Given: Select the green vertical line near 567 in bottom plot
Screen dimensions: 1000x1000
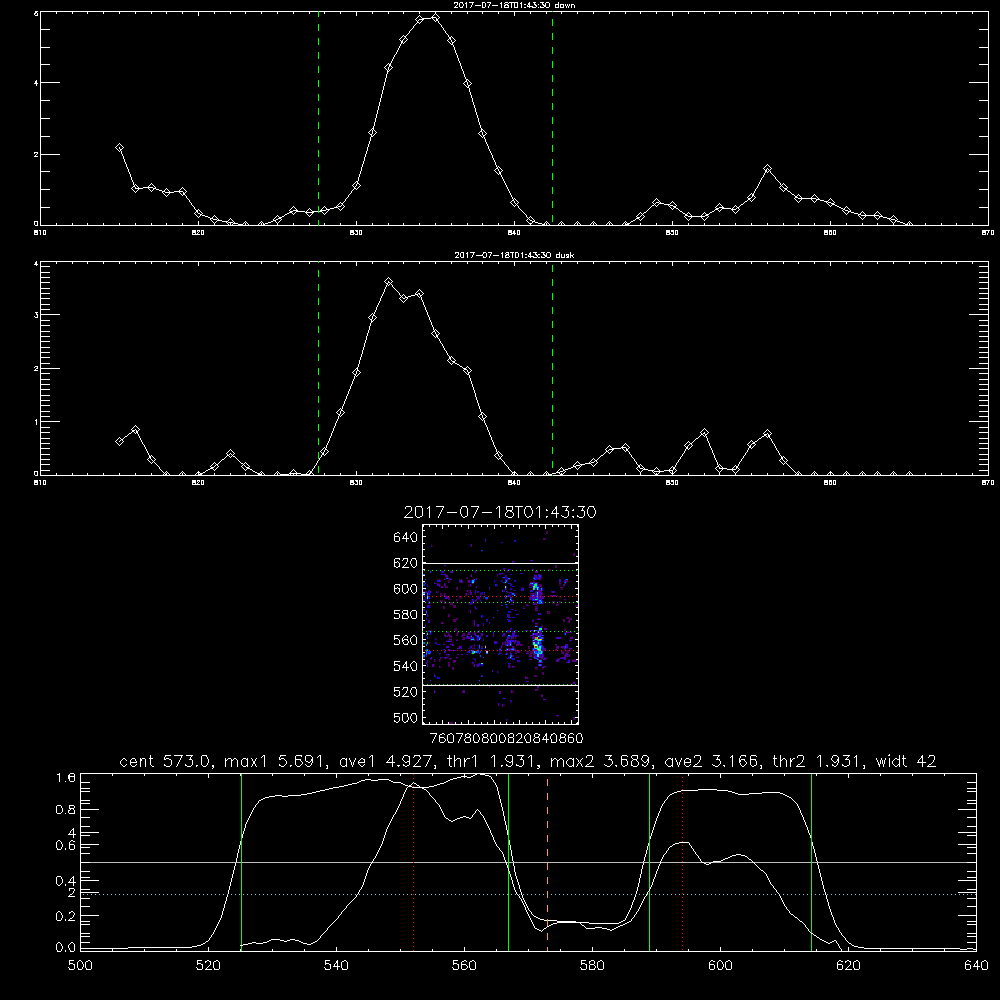Looking at the screenshot, I should (x=508, y=862).
